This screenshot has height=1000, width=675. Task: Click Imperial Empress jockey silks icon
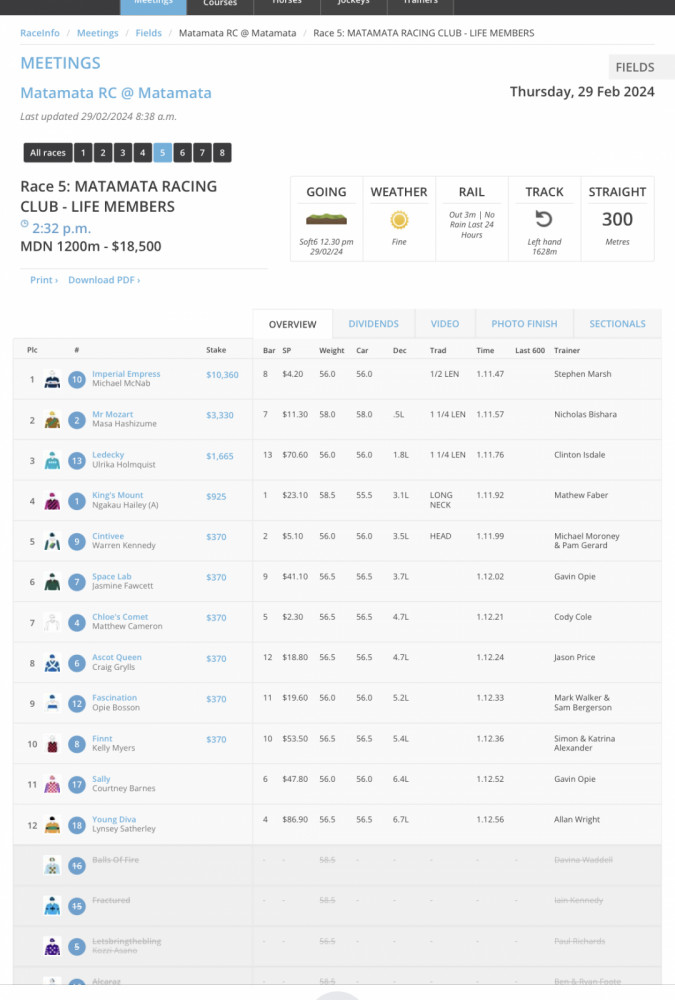(x=52, y=379)
